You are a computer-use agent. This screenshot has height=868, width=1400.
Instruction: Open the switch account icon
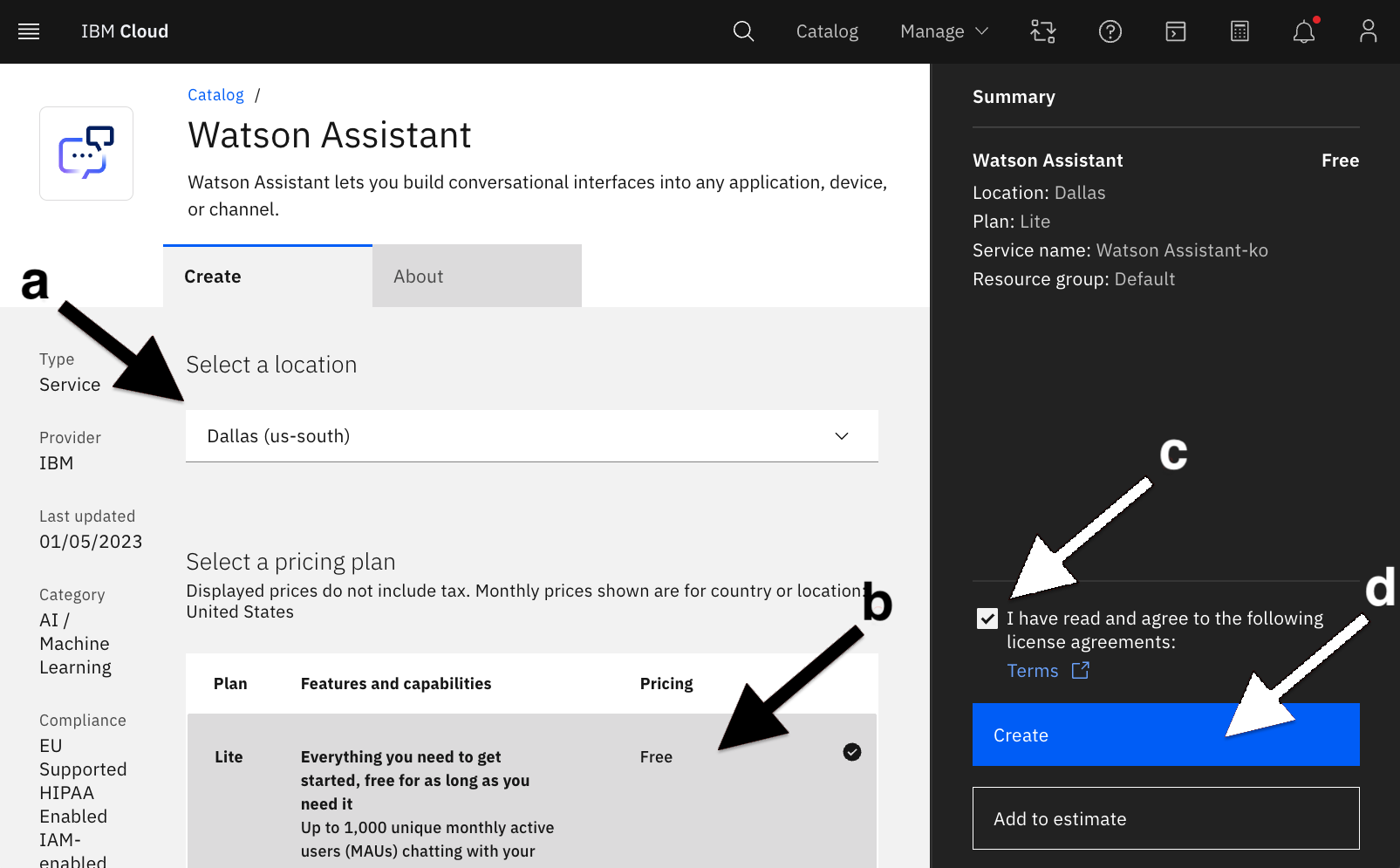1043,31
